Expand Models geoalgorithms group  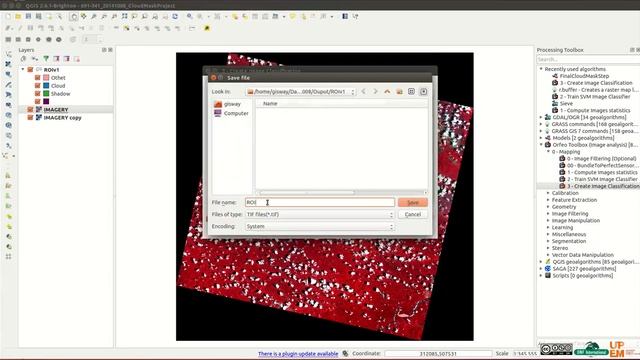click(x=541, y=138)
